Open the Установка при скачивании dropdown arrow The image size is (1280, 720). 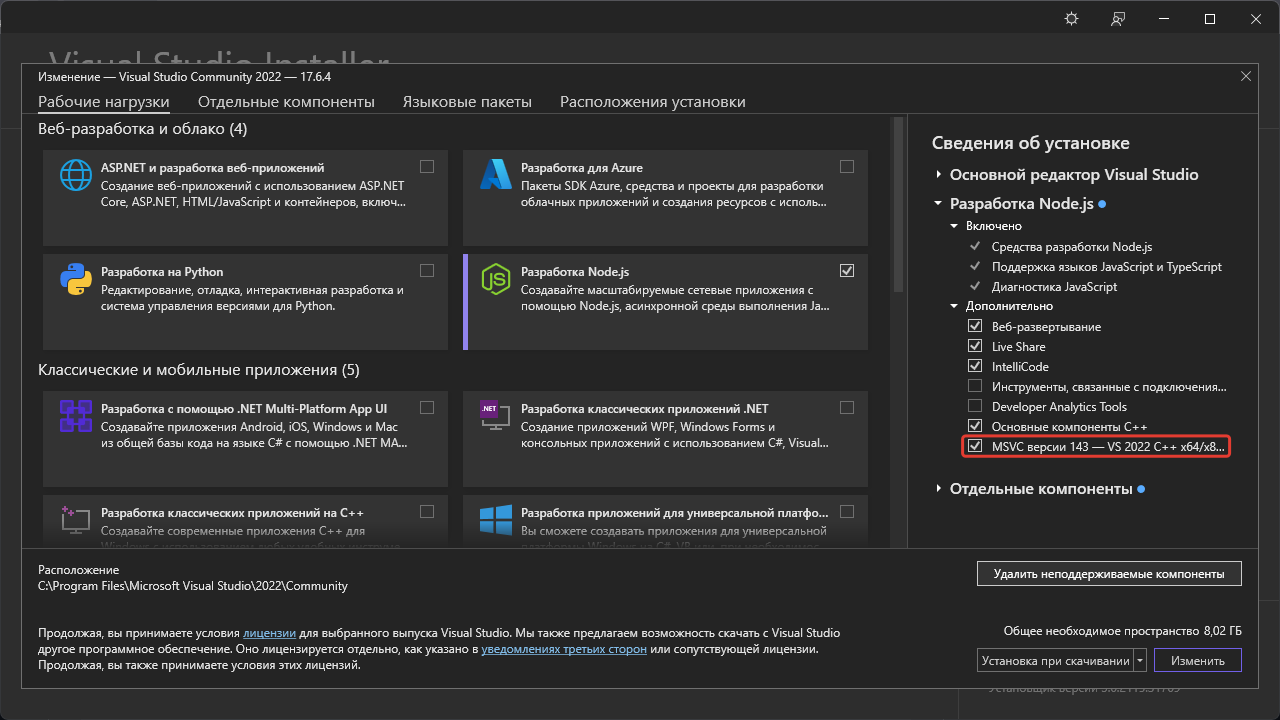coord(1140,661)
